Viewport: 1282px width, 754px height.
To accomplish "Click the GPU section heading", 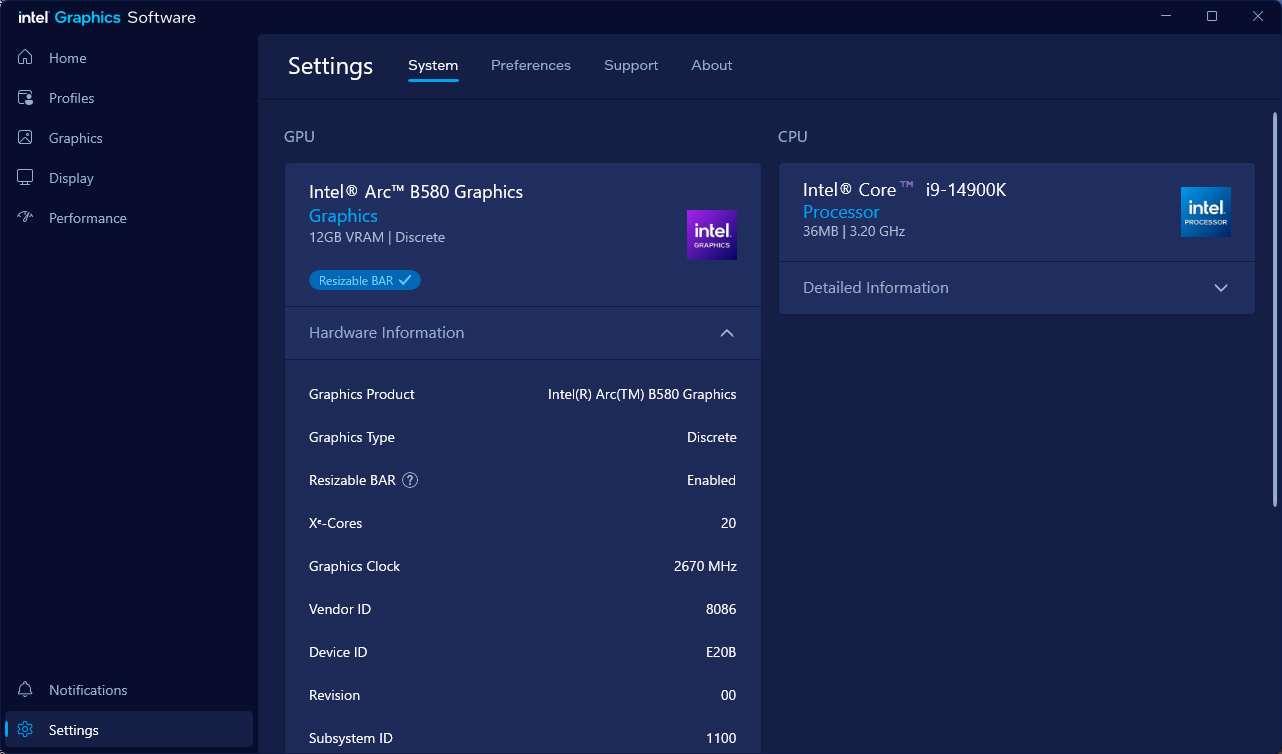I will (299, 137).
